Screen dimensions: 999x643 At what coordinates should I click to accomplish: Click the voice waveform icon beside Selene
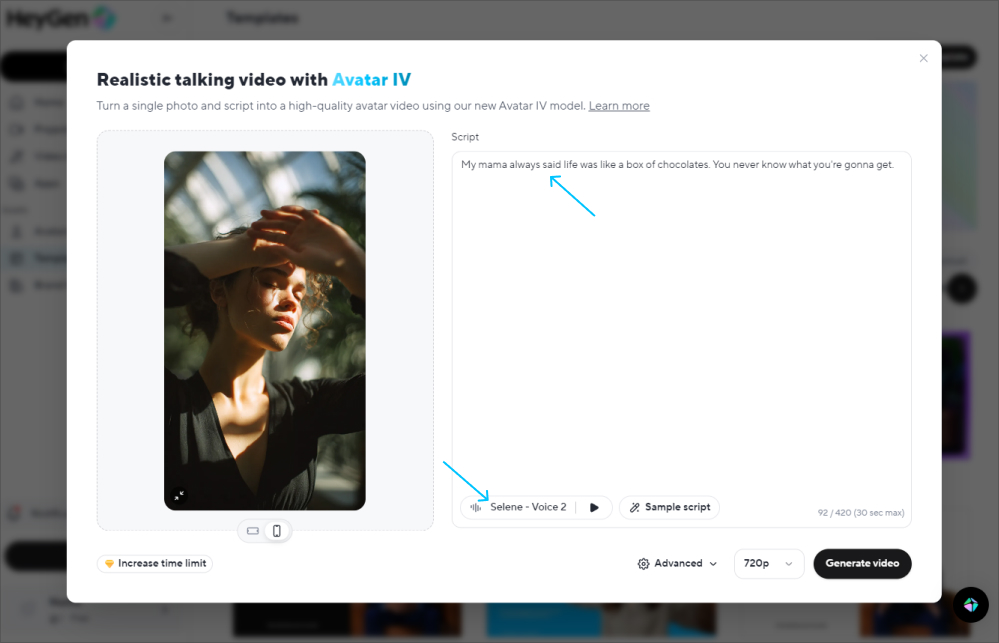476,508
